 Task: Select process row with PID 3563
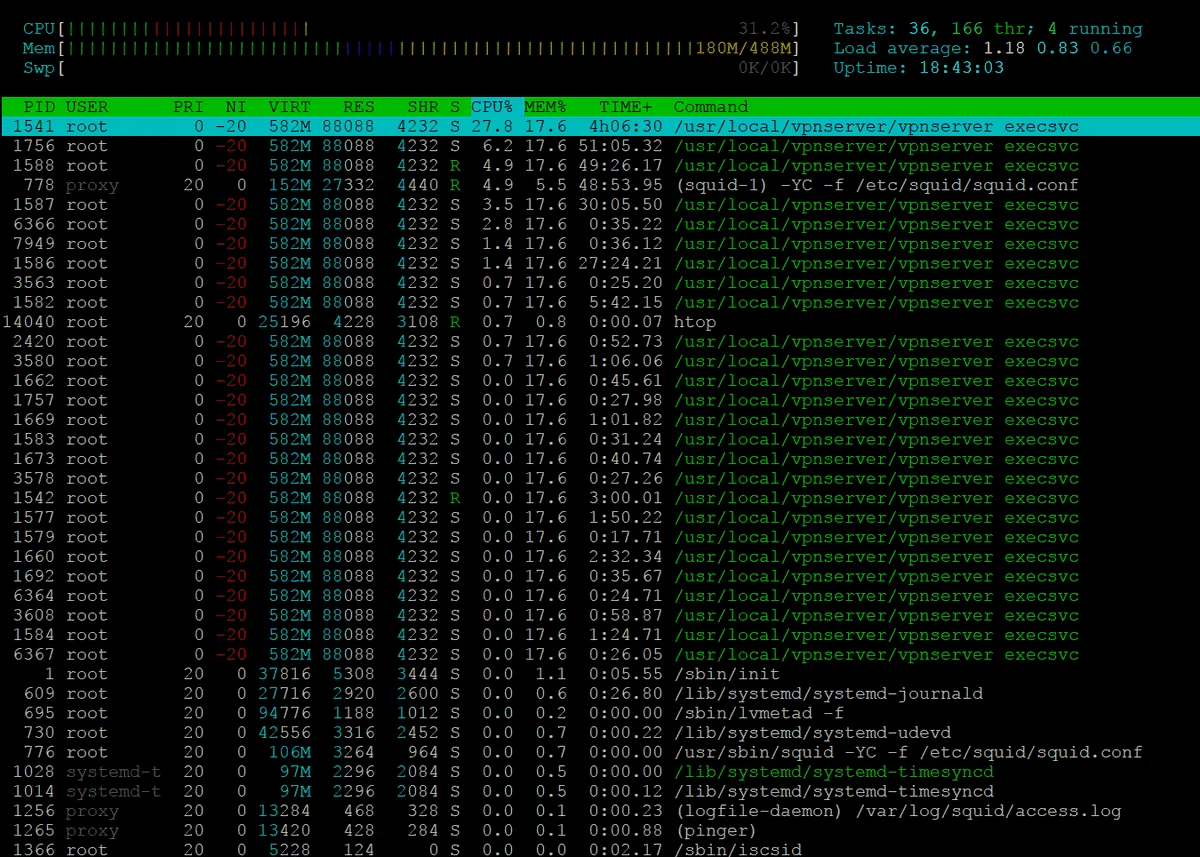(x=600, y=283)
